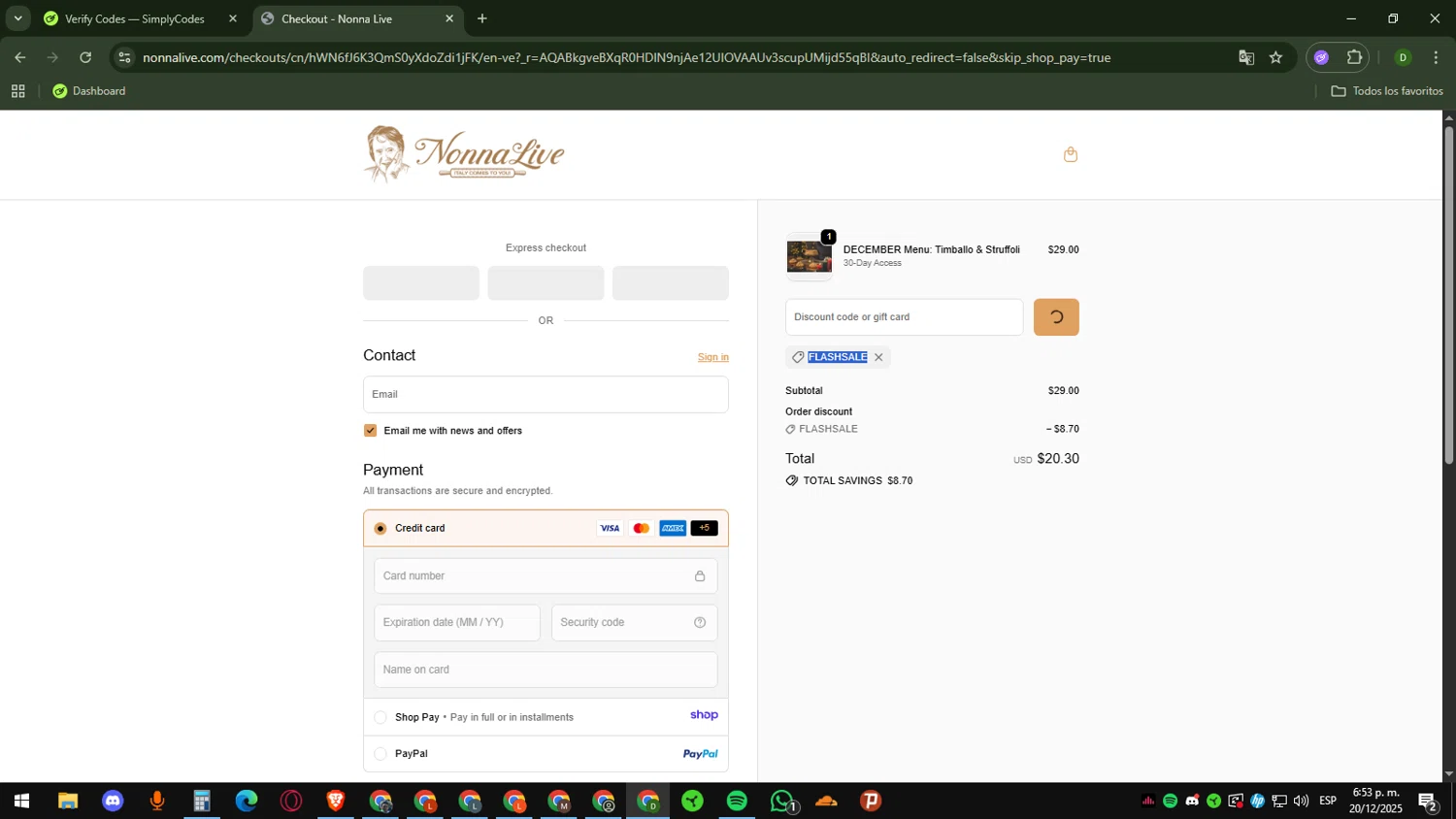Image resolution: width=1456 pixels, height=819 pixels.
Task: Focus the Email input field
Action: coord(546,395)
